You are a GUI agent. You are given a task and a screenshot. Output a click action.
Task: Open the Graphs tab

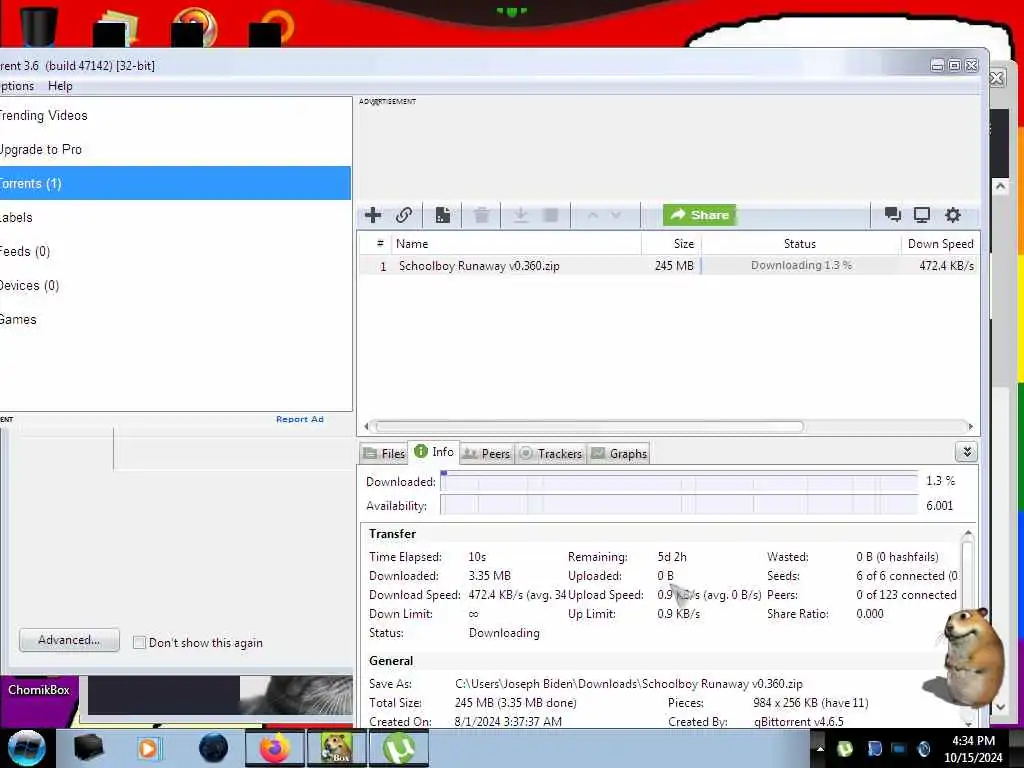click(619, 453)
